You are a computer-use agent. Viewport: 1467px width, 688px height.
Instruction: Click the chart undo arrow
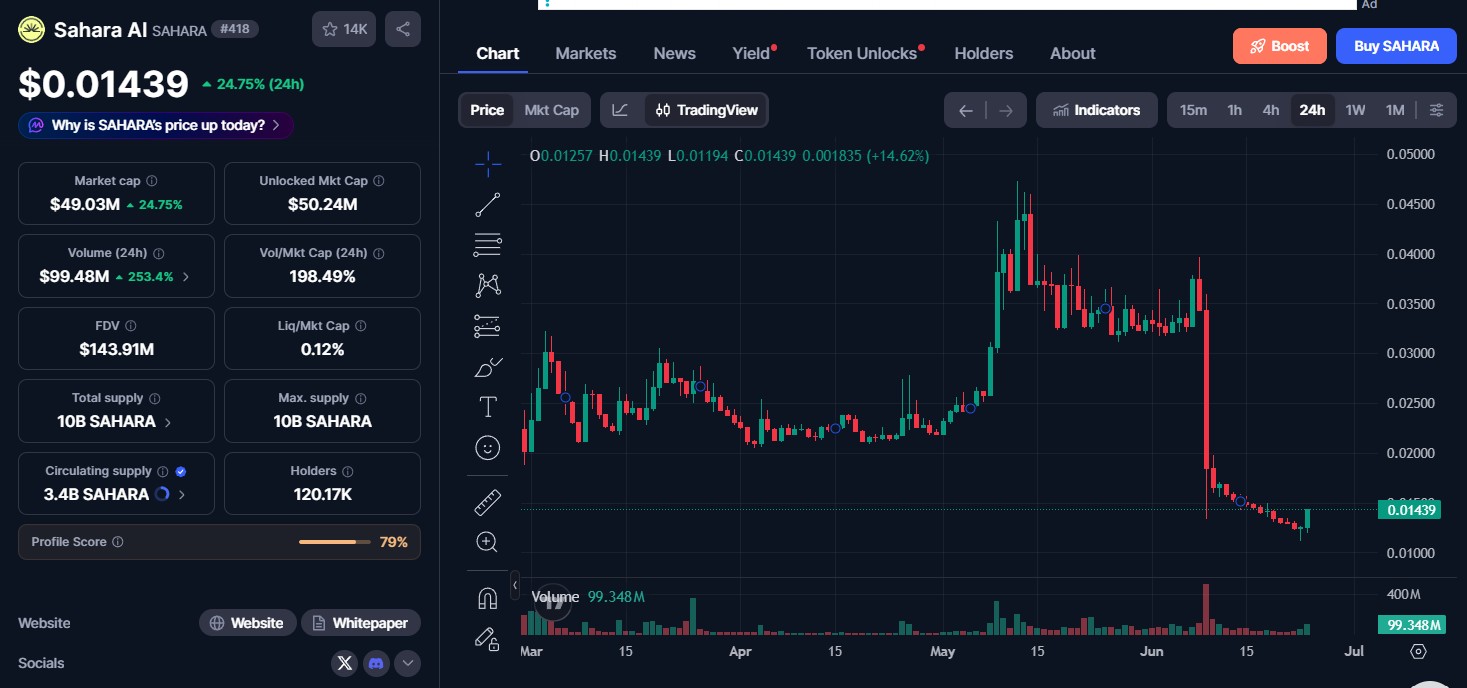click(966, 110)
